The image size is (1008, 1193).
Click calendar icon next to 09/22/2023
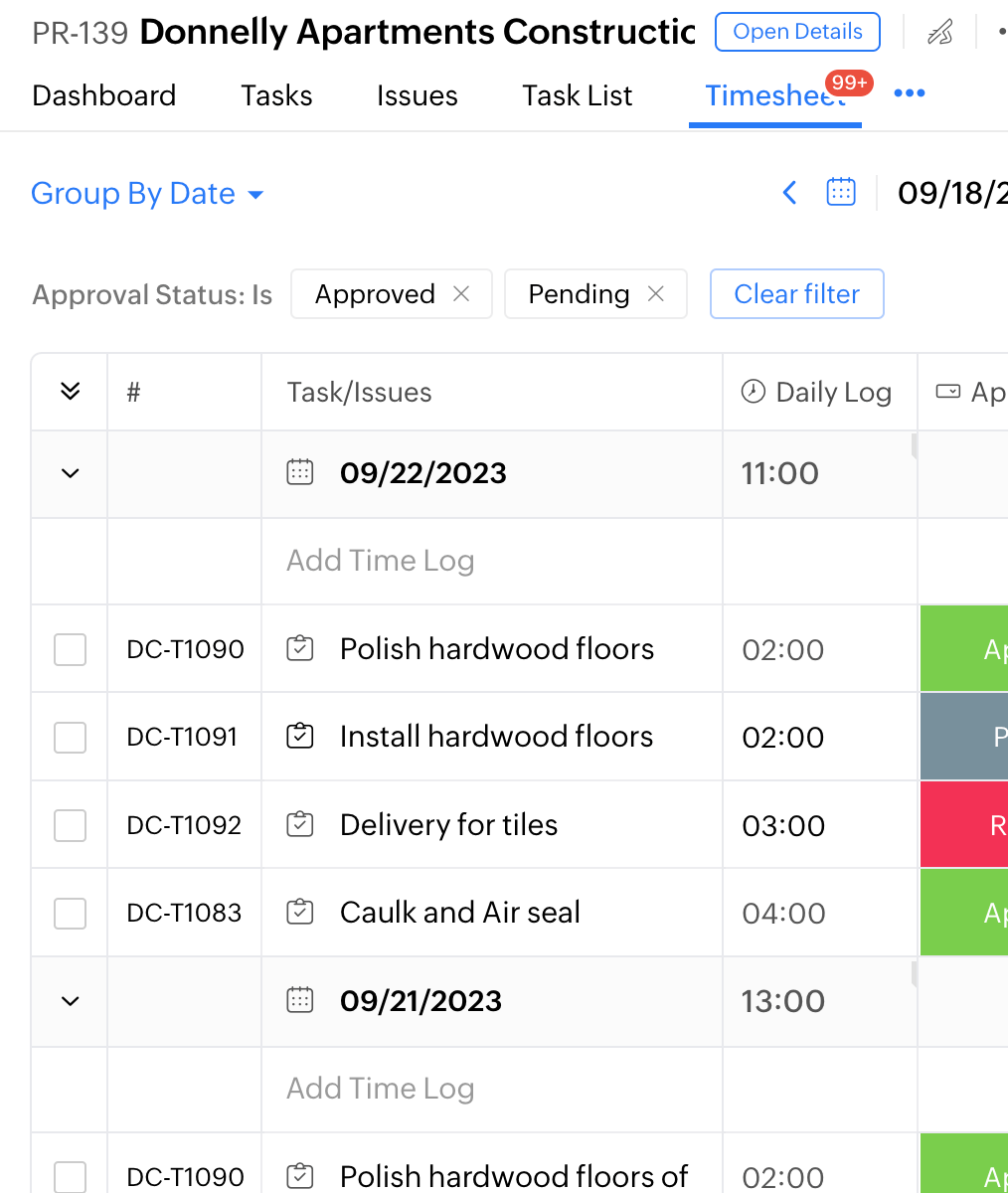point(300,472)
